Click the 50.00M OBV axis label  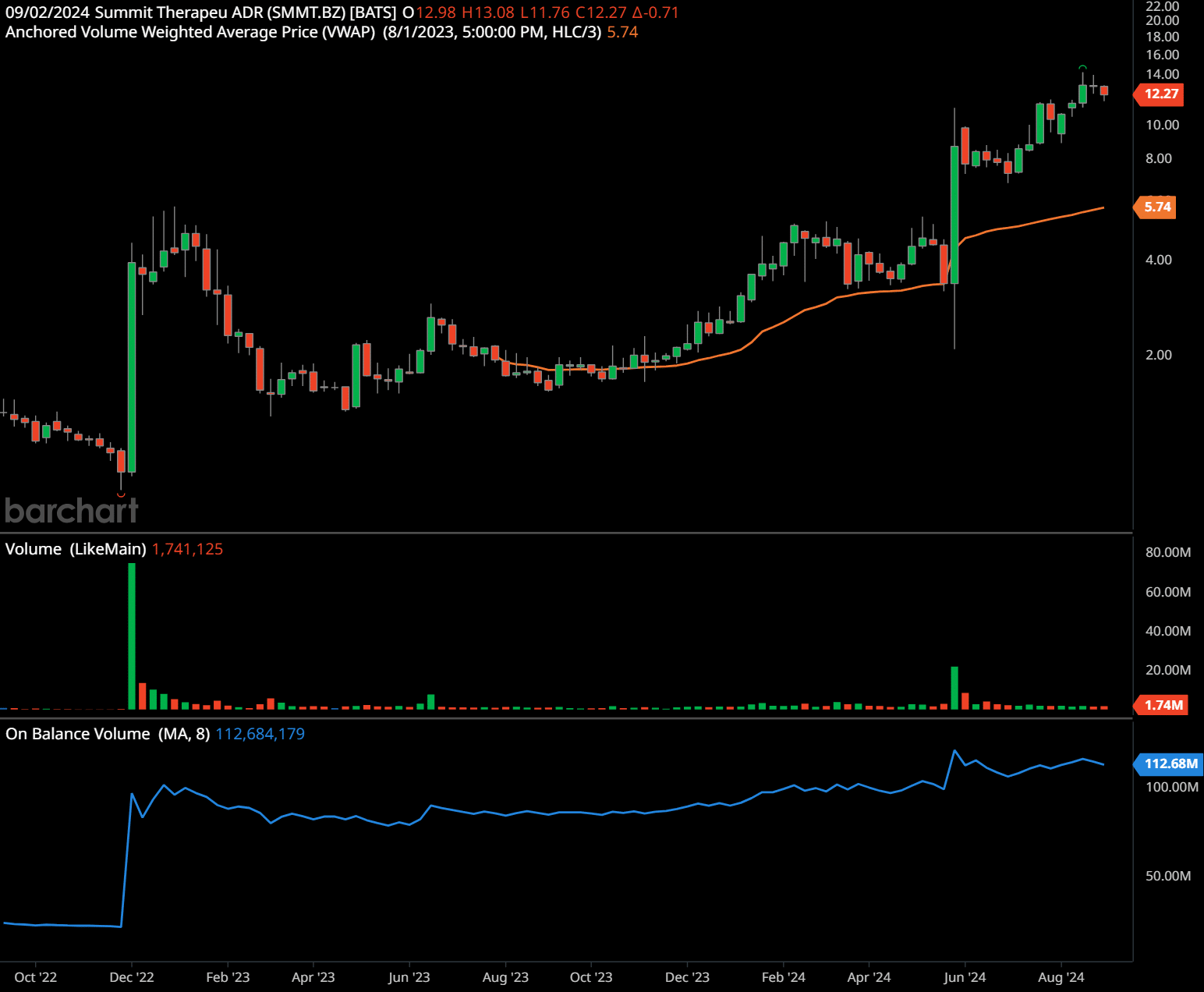[x=1168, y=876]
